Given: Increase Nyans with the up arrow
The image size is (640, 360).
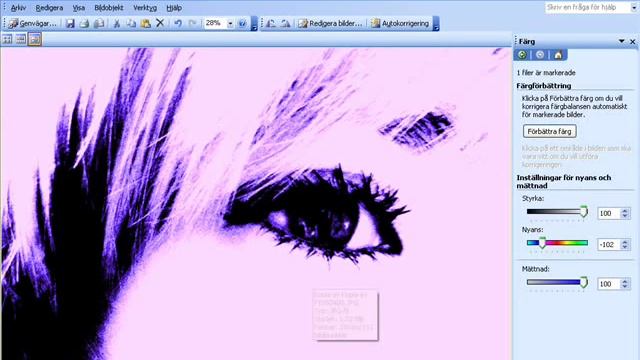Looking at the screenshot, I should [x=624, y=242].
